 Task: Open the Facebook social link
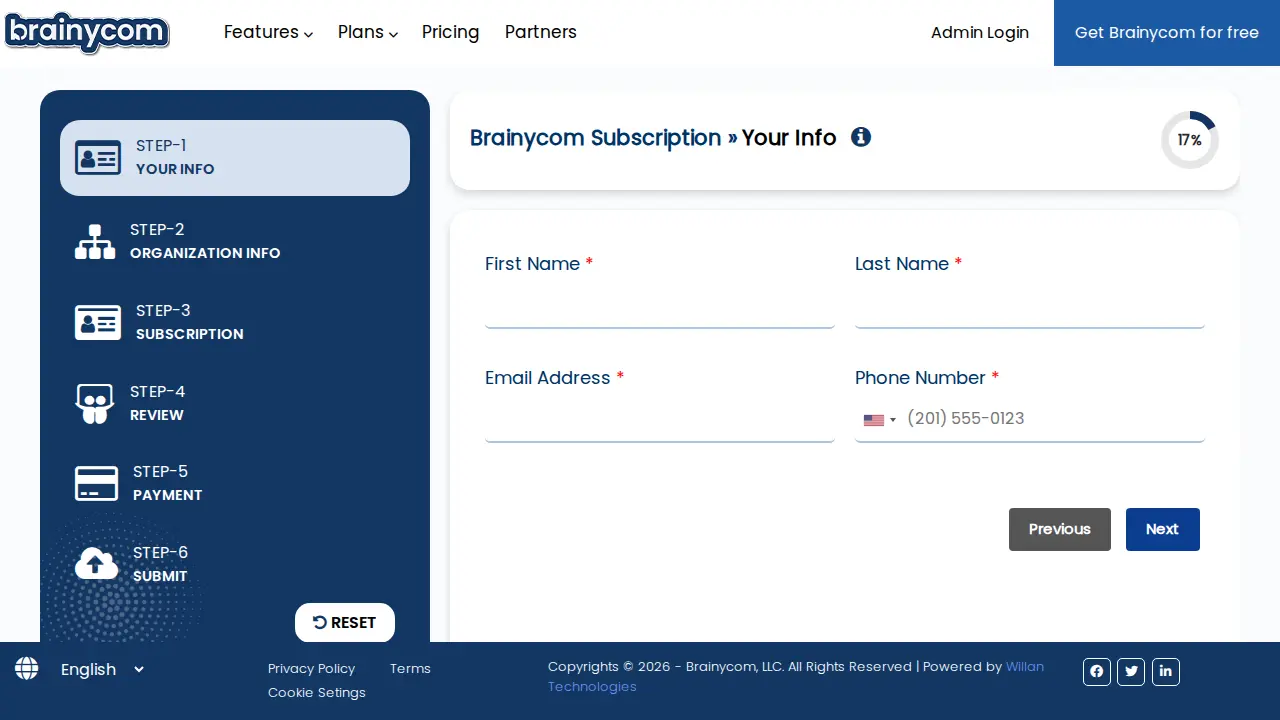point(1097,671)
